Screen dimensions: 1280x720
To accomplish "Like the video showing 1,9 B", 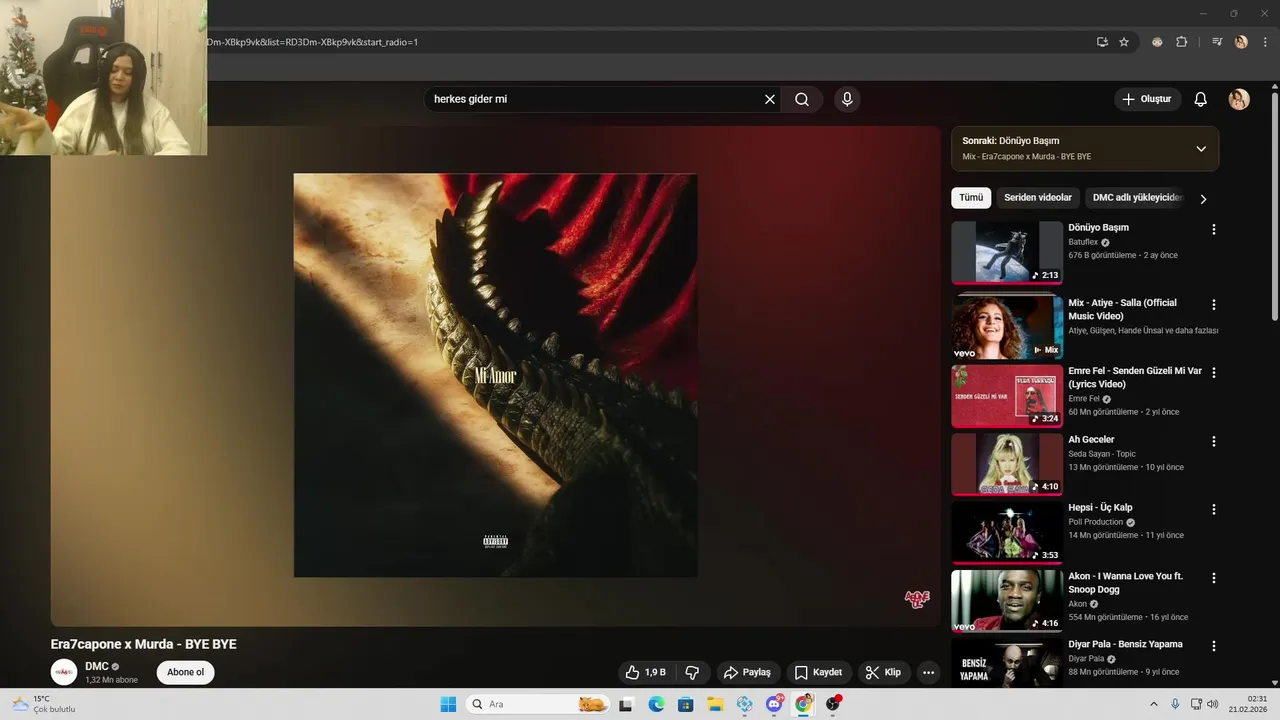I will (x=645, y=672).
